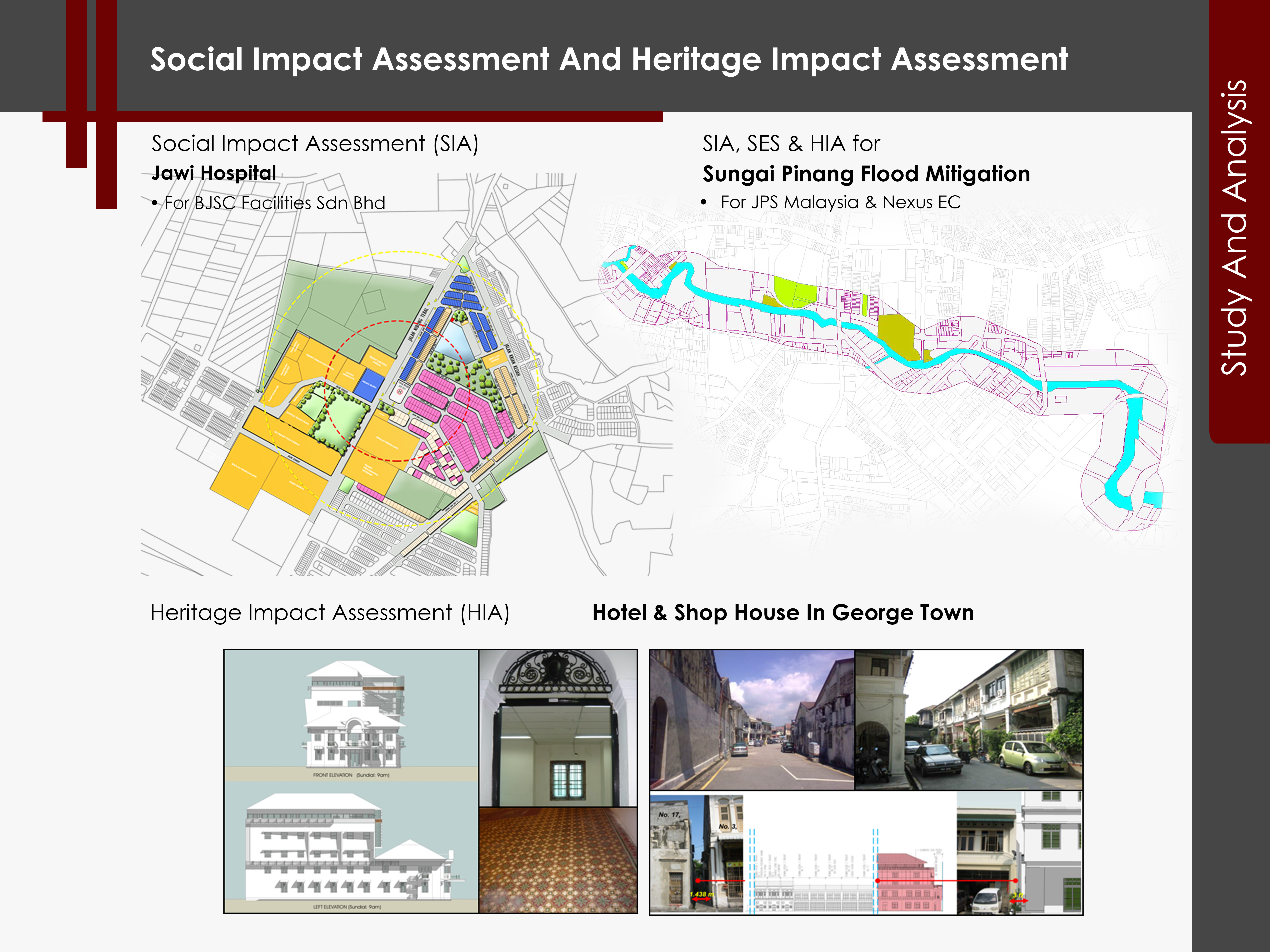Select the Heritage Impact Assessment (HIA) label
Viewport: 1270px width, 952px height.
[x=330, y=613]
